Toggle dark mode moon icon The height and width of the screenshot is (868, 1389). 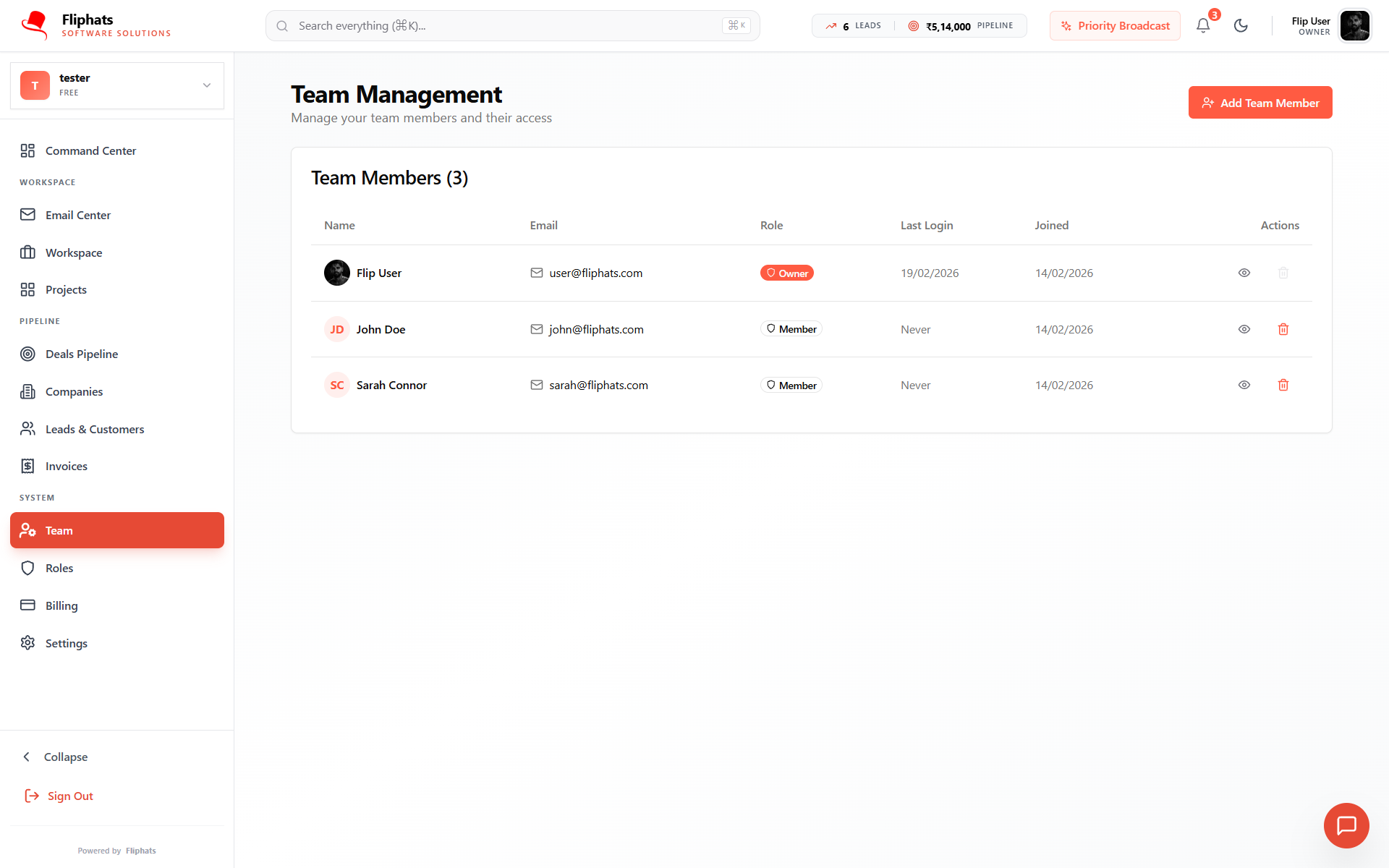coord(1241,25)
